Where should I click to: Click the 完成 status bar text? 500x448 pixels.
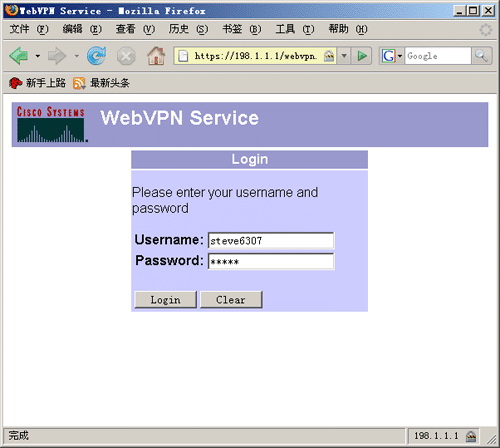19,435
